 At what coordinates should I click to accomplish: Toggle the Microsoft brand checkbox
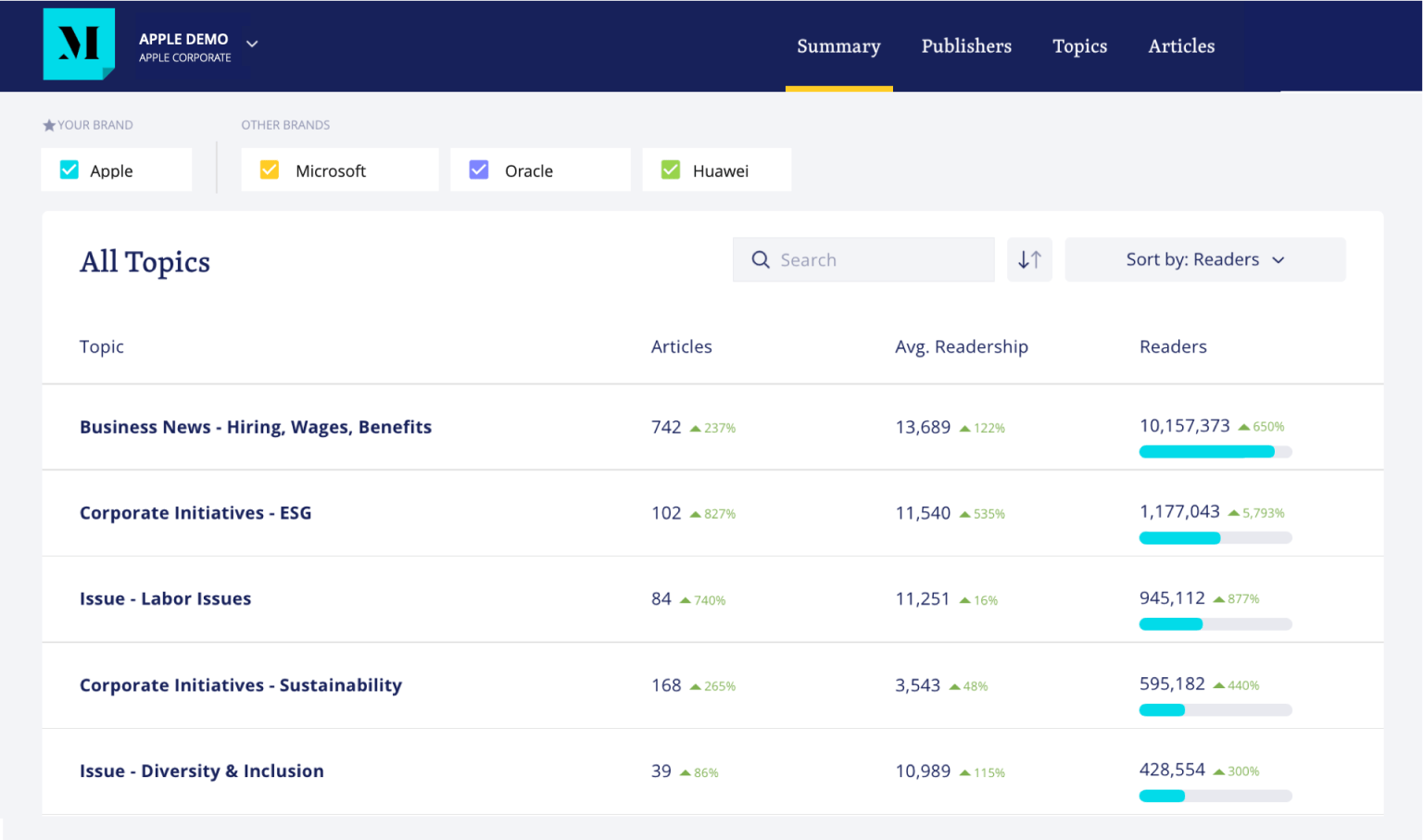[270, 170]
